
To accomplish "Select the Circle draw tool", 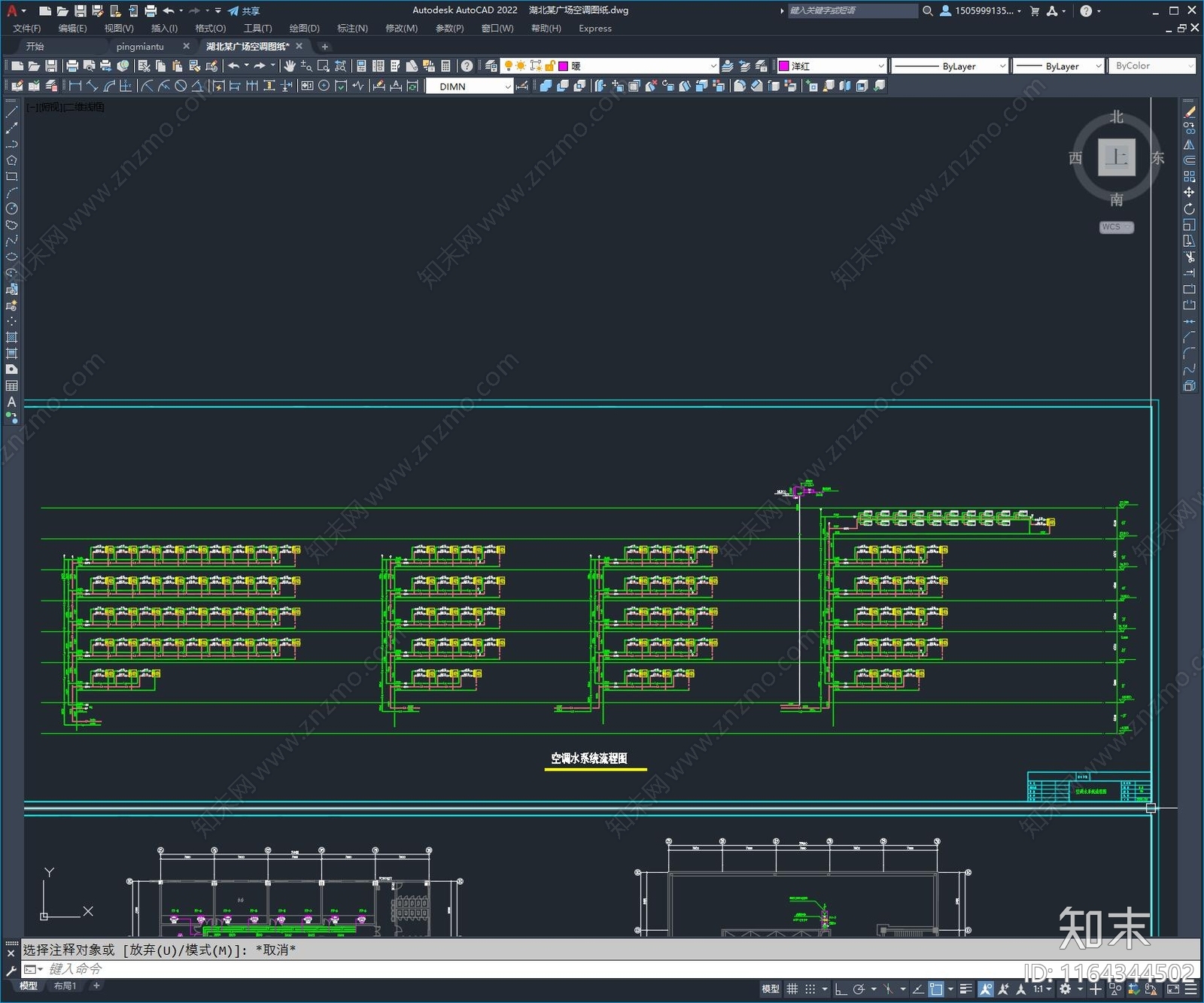I will click(11, 208).
